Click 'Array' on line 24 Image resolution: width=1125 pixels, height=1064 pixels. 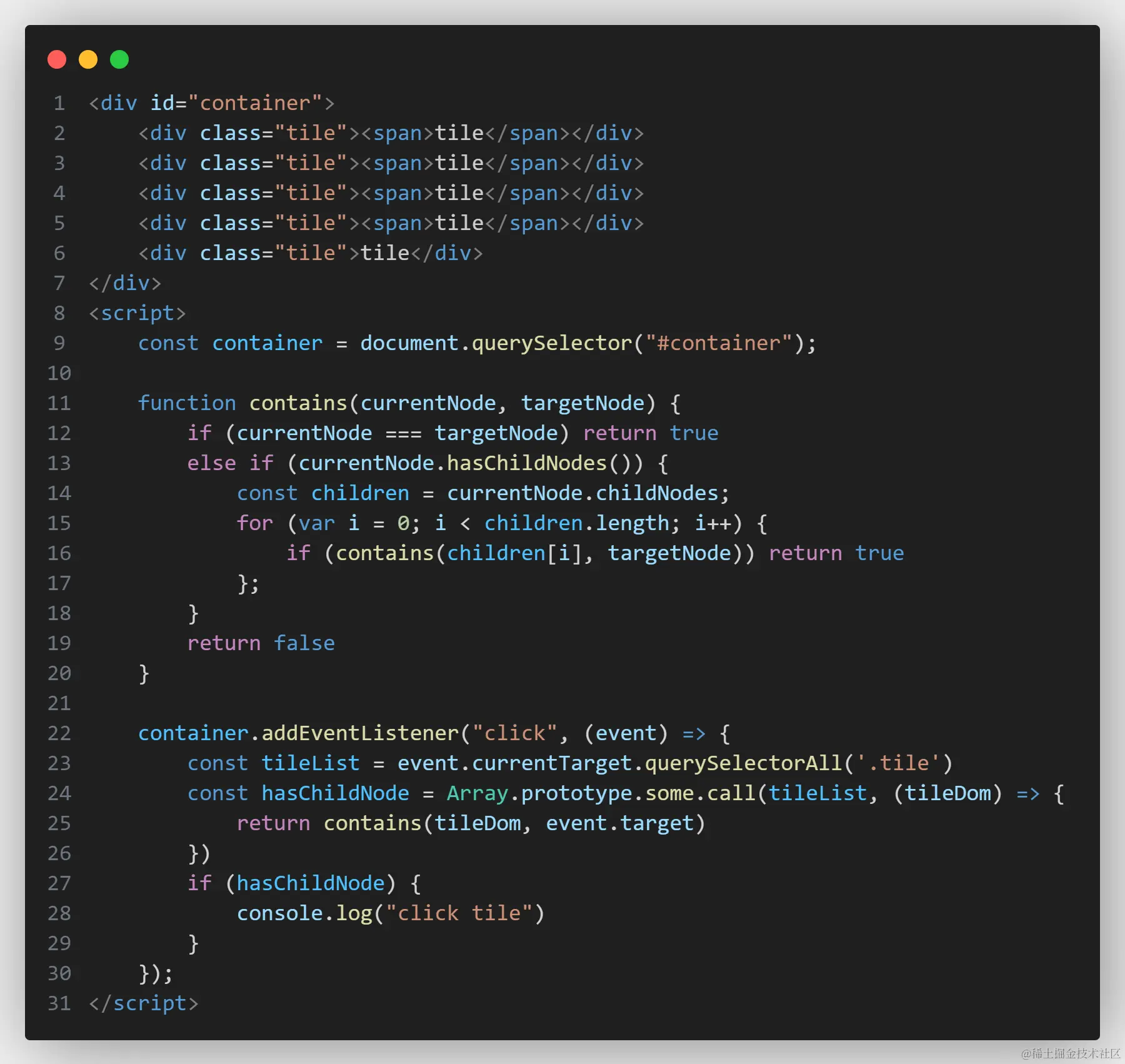(477, 793)
